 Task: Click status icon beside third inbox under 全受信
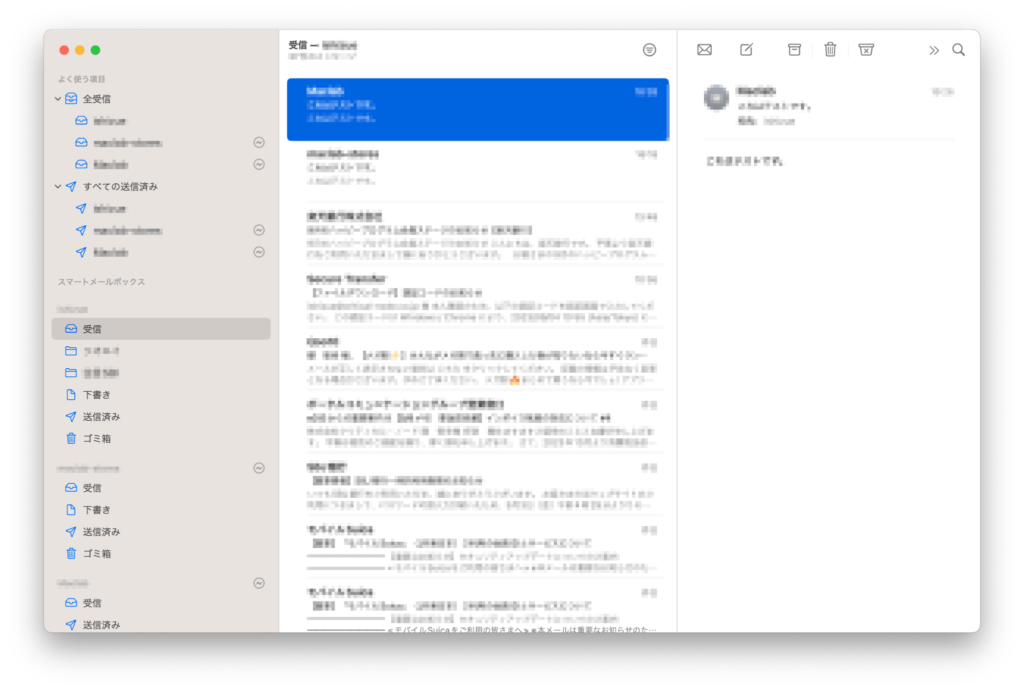pos(259,165)
